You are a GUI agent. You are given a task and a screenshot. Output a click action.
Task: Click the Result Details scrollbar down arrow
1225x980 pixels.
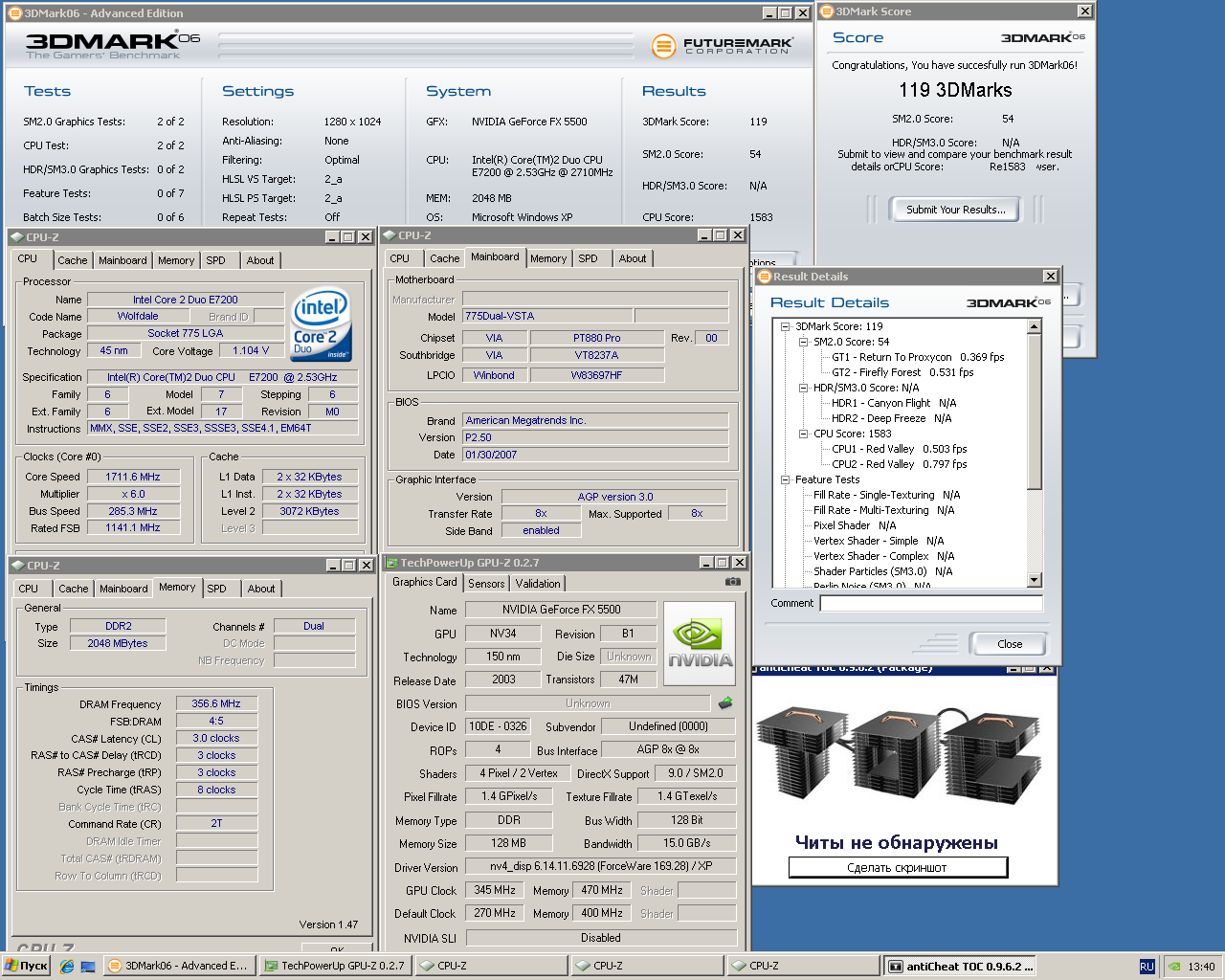tap(1034, 580)
